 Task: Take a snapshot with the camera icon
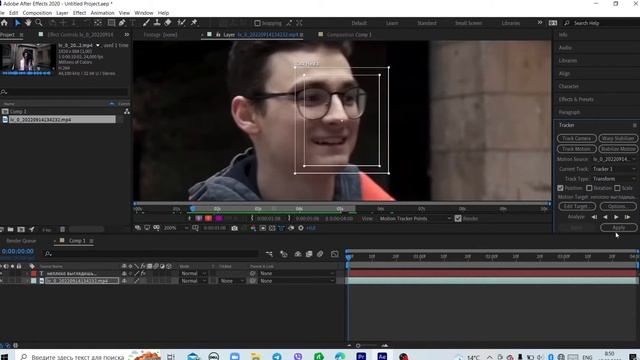point(234,228)
